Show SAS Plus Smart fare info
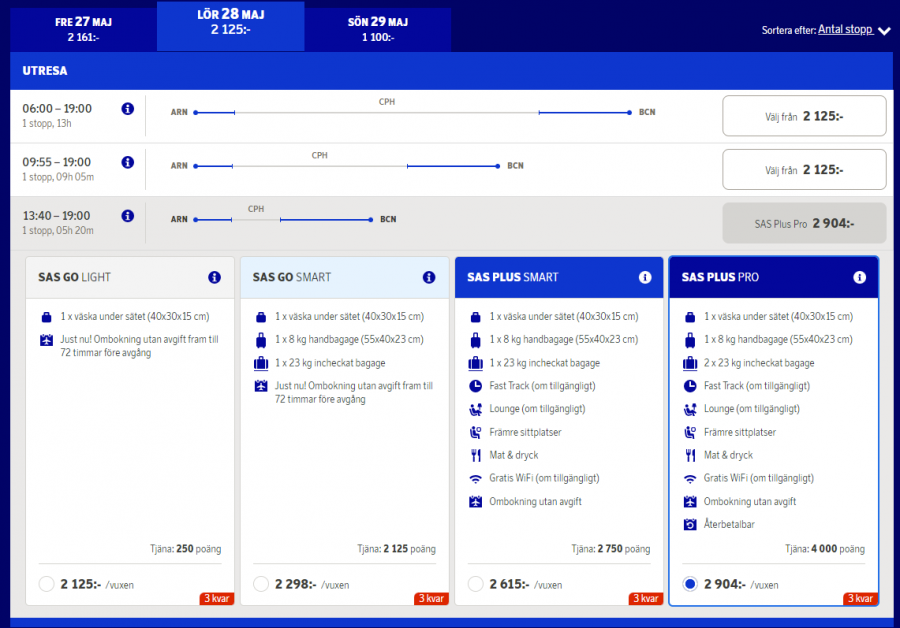This screenshot has height=628, width=900. [x=644, y=277]
